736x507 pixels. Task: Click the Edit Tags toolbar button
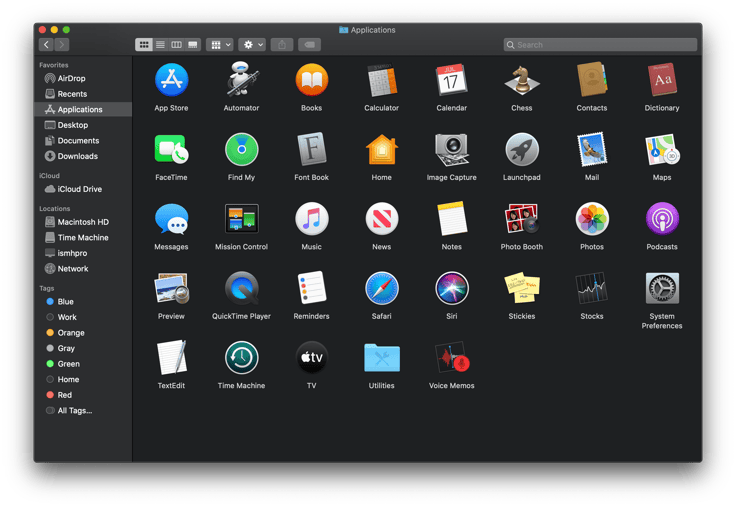pyautogui.click(x=309, y=45)
